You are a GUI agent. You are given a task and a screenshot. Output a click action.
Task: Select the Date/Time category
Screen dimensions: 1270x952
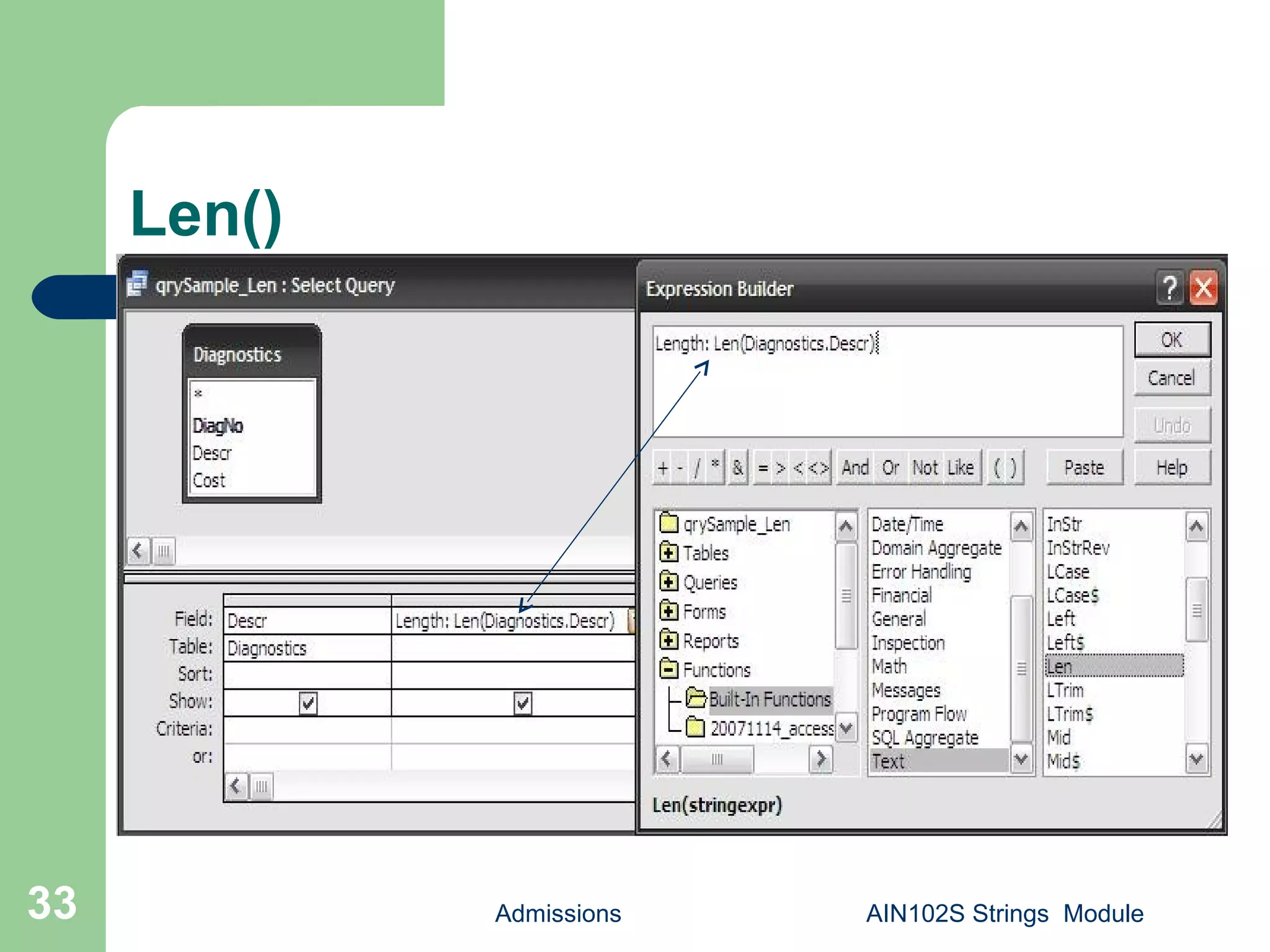click(x=907, y=524)
